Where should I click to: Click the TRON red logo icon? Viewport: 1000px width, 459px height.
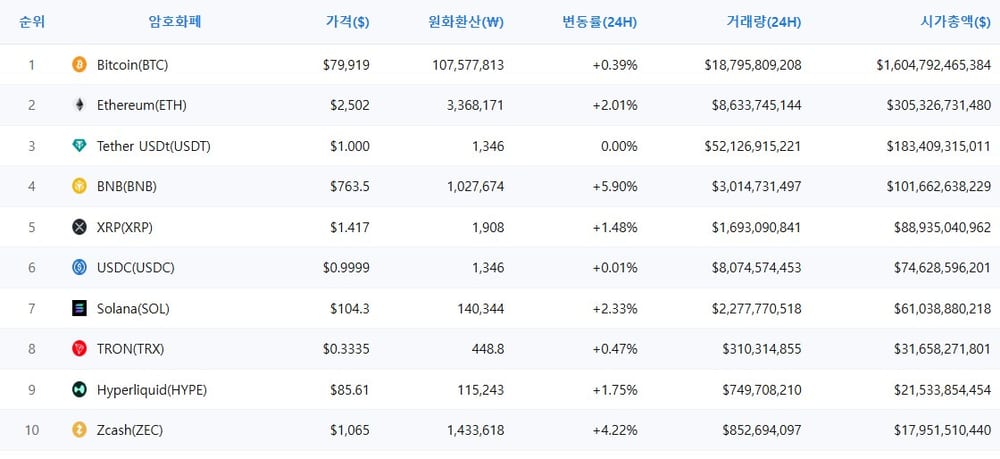79,349
